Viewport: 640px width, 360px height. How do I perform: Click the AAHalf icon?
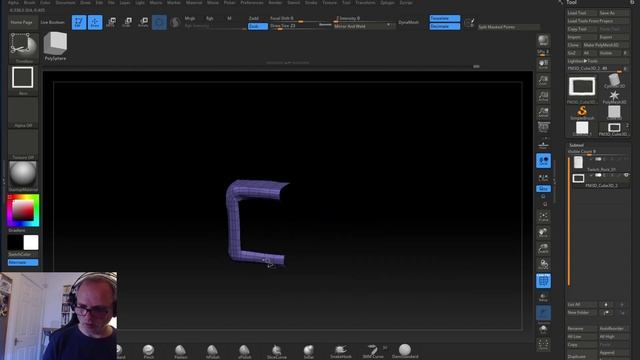pos(543,112)
